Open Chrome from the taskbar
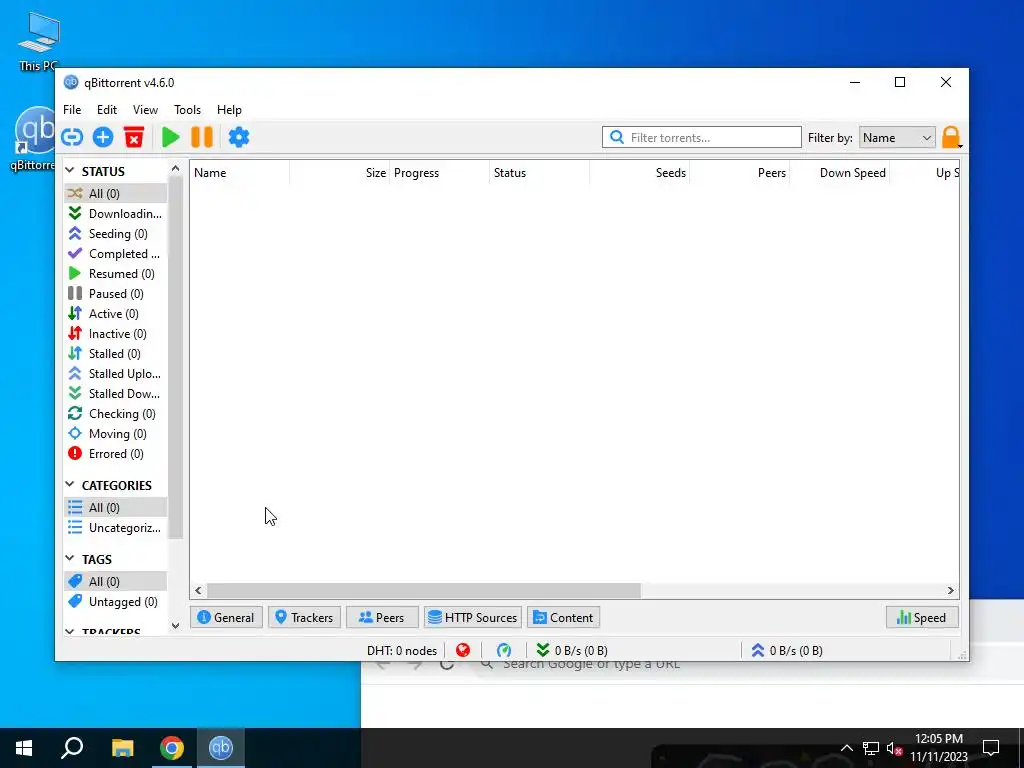Viewport: 1024px width, 768px height. (172, 748)
